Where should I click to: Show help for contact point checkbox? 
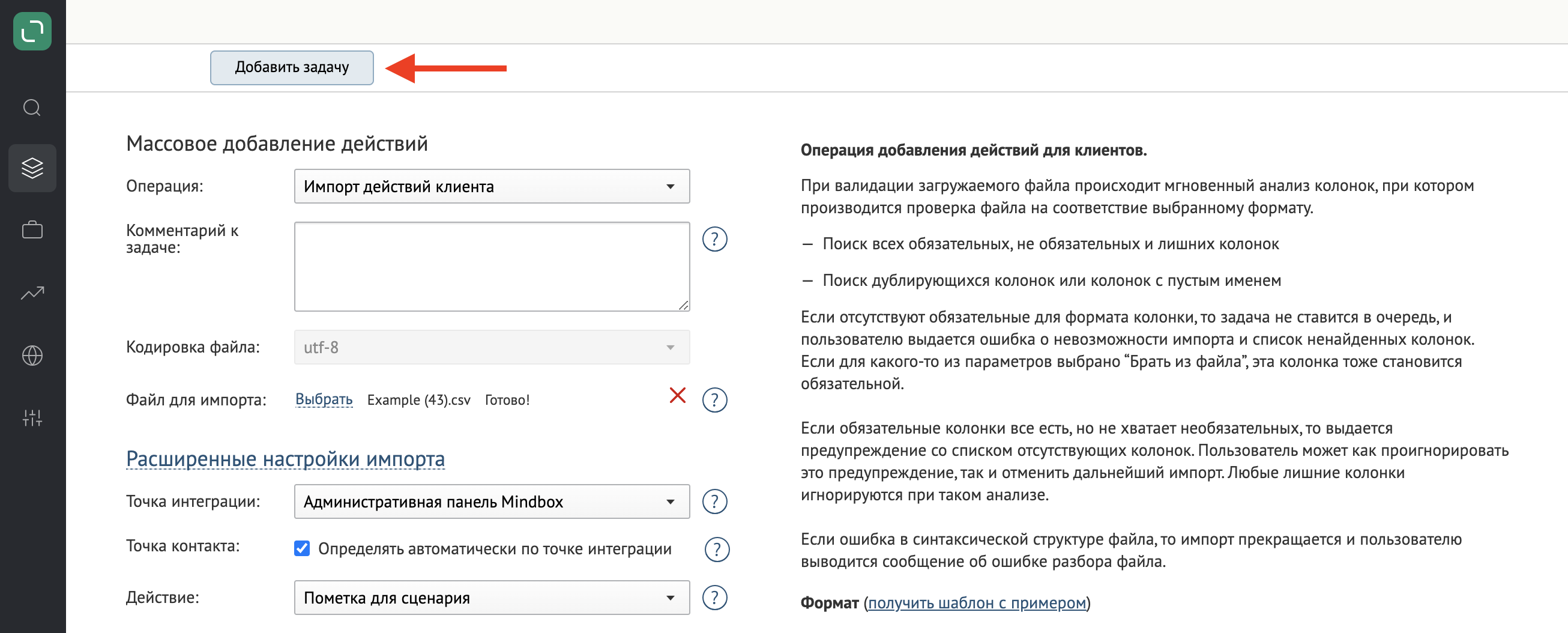[x=717, y=550]
